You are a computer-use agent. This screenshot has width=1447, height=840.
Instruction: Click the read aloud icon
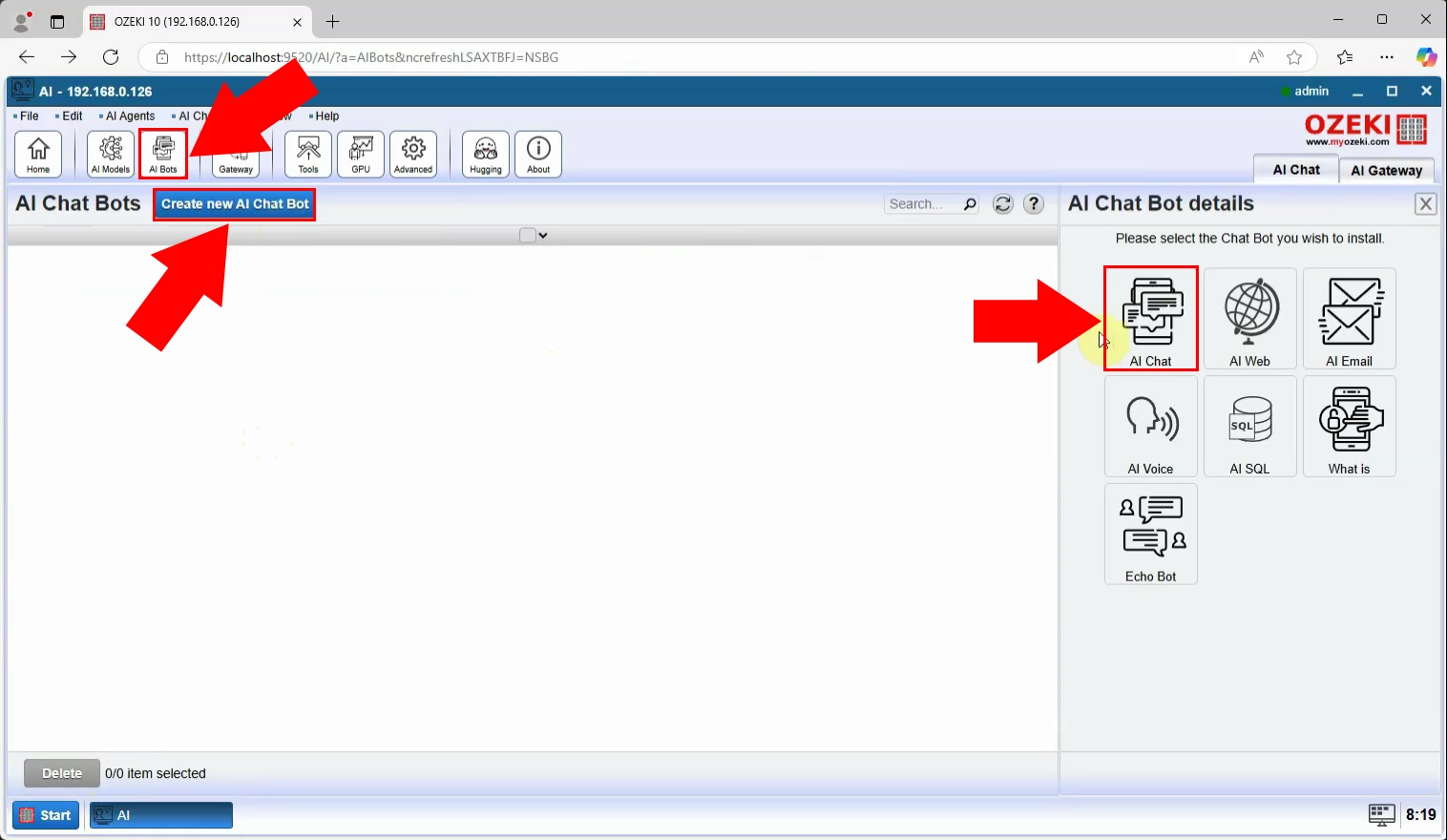pos(1256,57)
